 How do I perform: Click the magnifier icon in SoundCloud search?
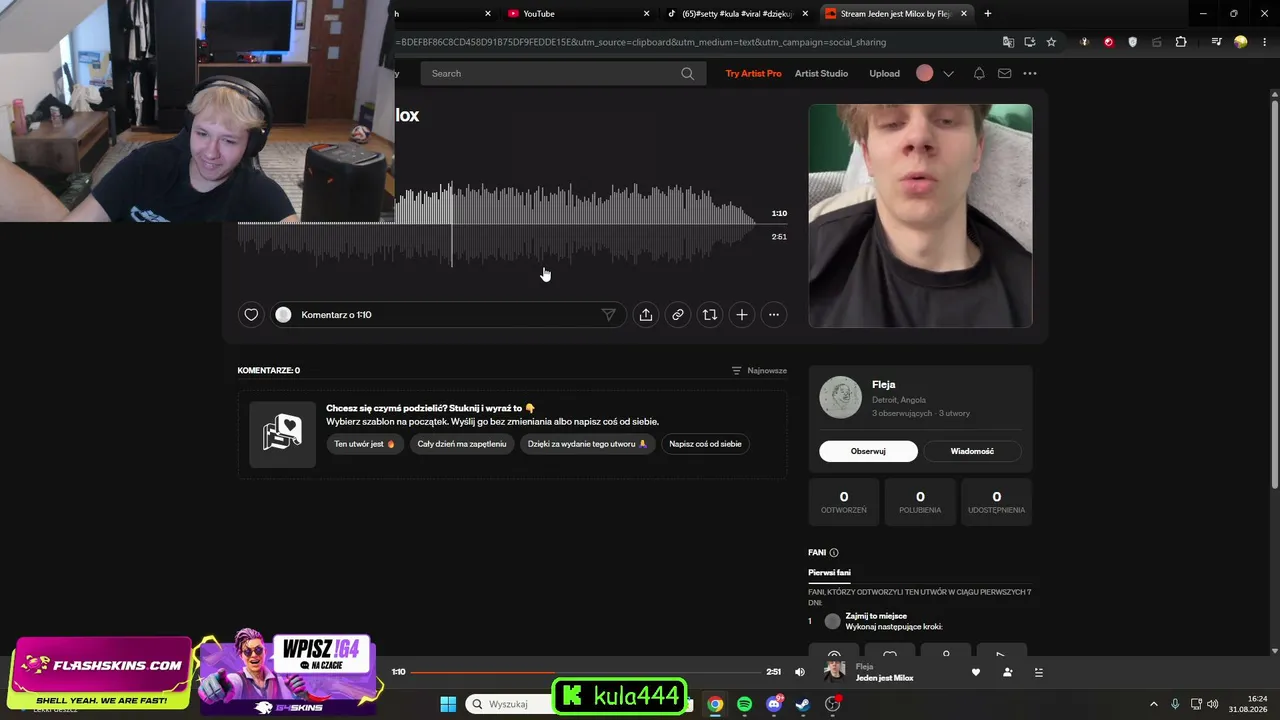click(x=687, y=73)
